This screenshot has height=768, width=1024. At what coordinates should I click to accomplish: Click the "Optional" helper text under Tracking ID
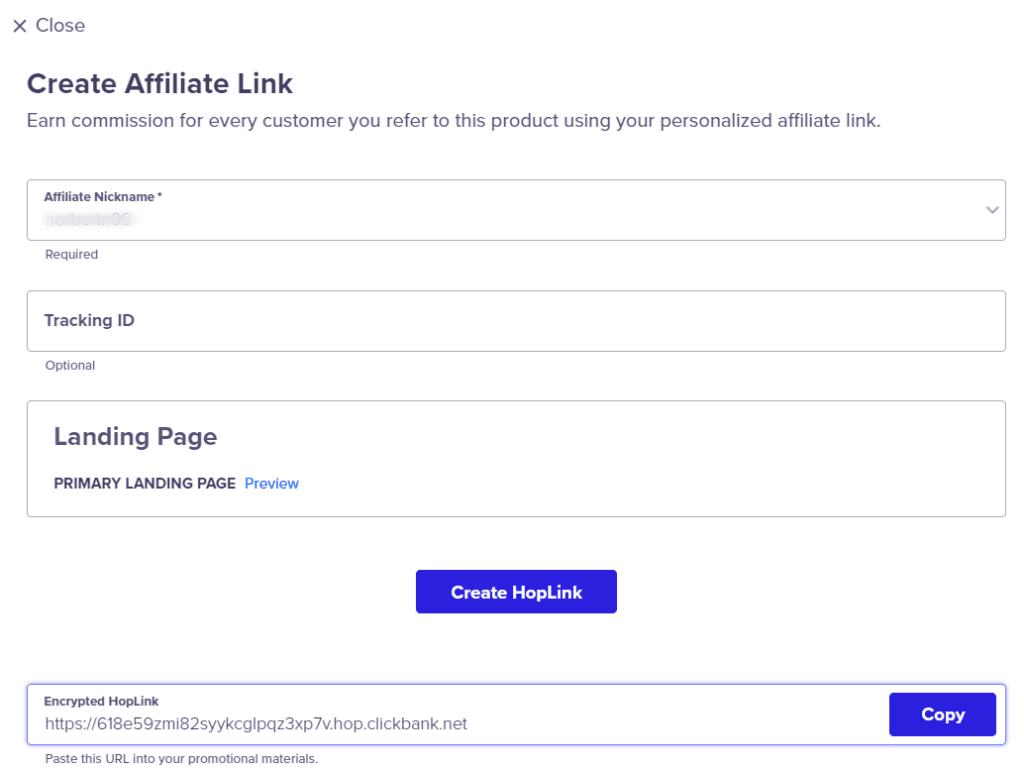coord(70,366)
